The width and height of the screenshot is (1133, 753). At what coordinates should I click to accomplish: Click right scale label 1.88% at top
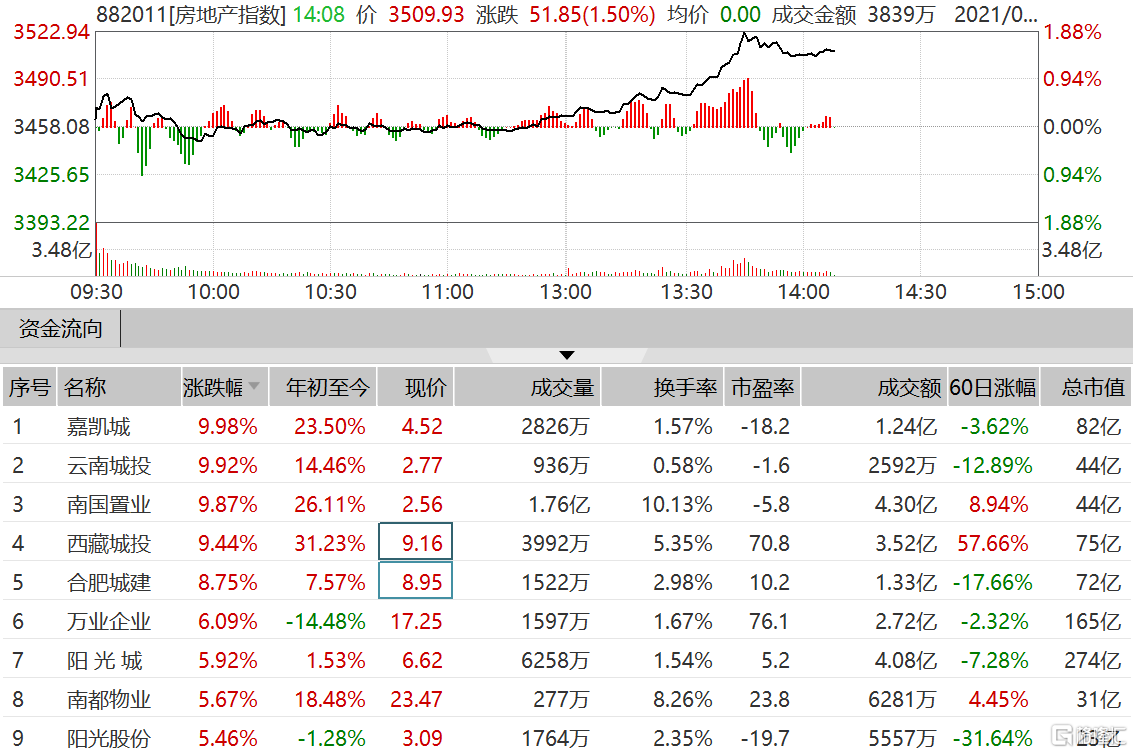[x=1072, y=32]
